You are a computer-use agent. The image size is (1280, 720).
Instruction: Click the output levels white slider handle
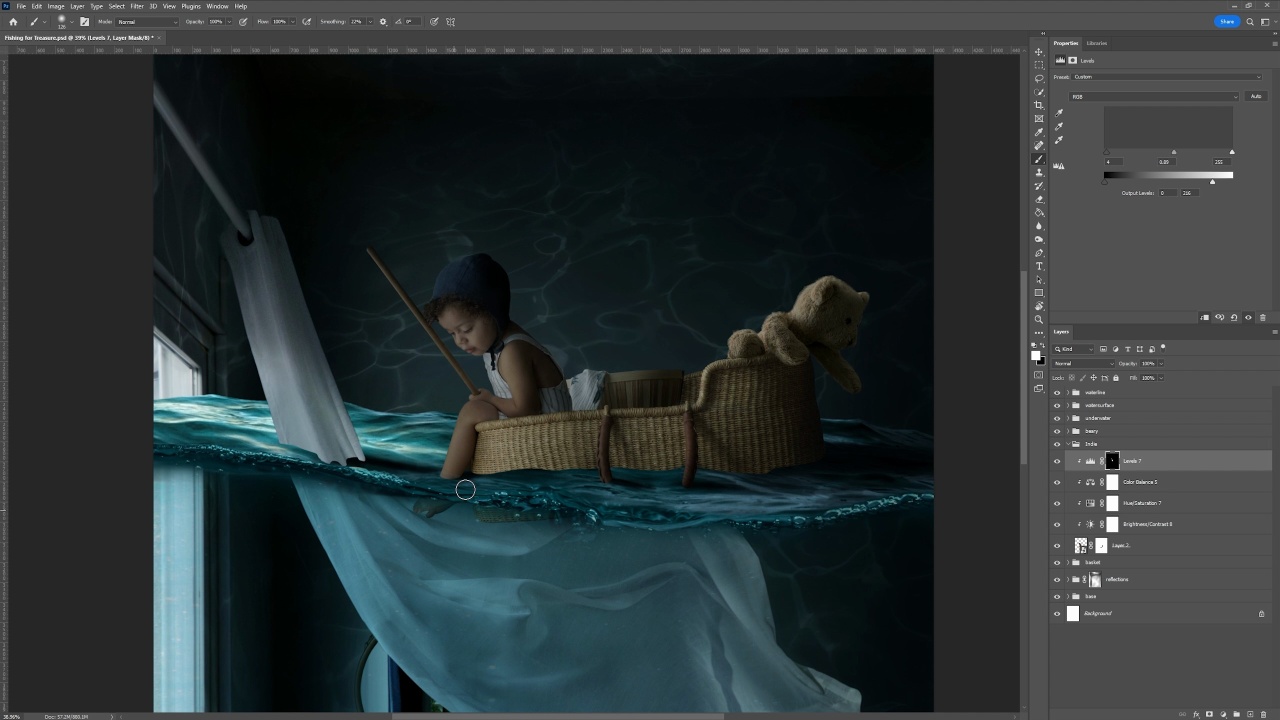[1213, 182]
